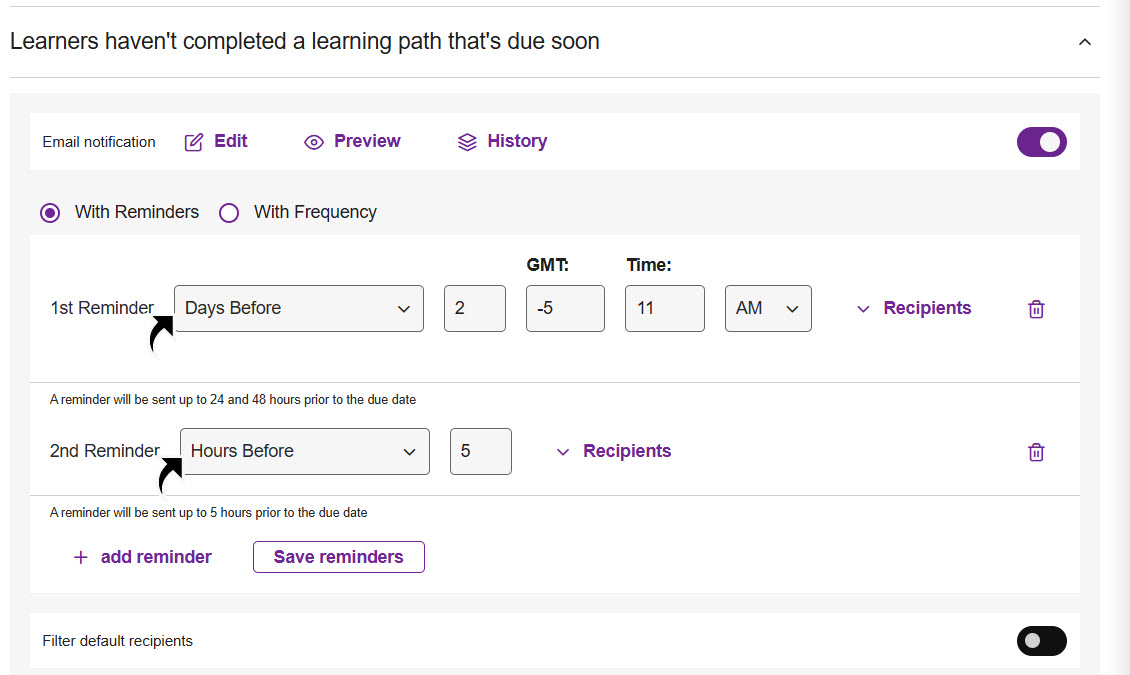Click the Edit pencil icon
Image resolution: width=1130 pixels, height=675 pixels.
(194, 142)
